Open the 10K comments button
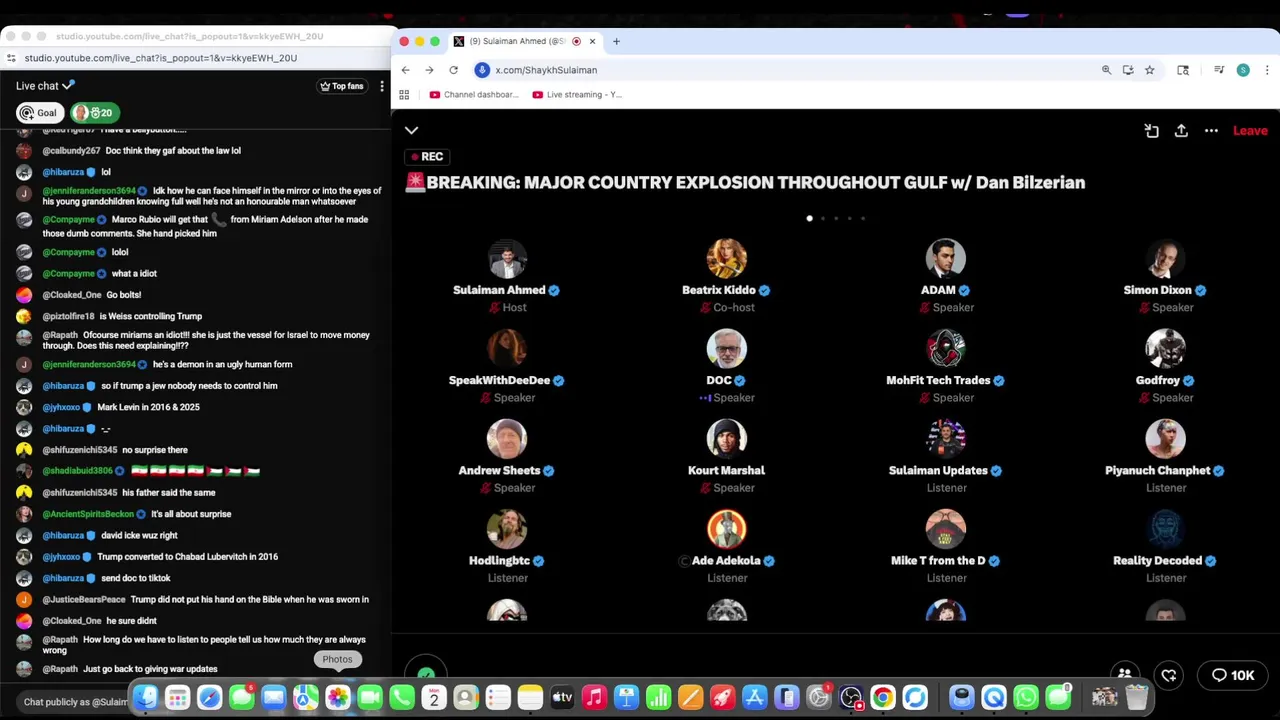The width and height of the screenshot is (1280, 720). coord(1233,676)
